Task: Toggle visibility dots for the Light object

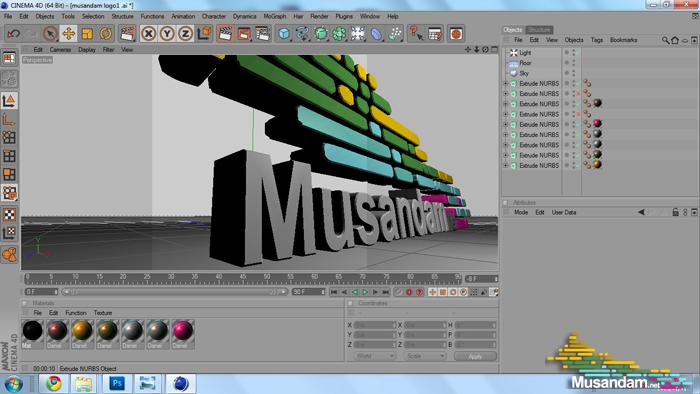Action: point(574,53)
